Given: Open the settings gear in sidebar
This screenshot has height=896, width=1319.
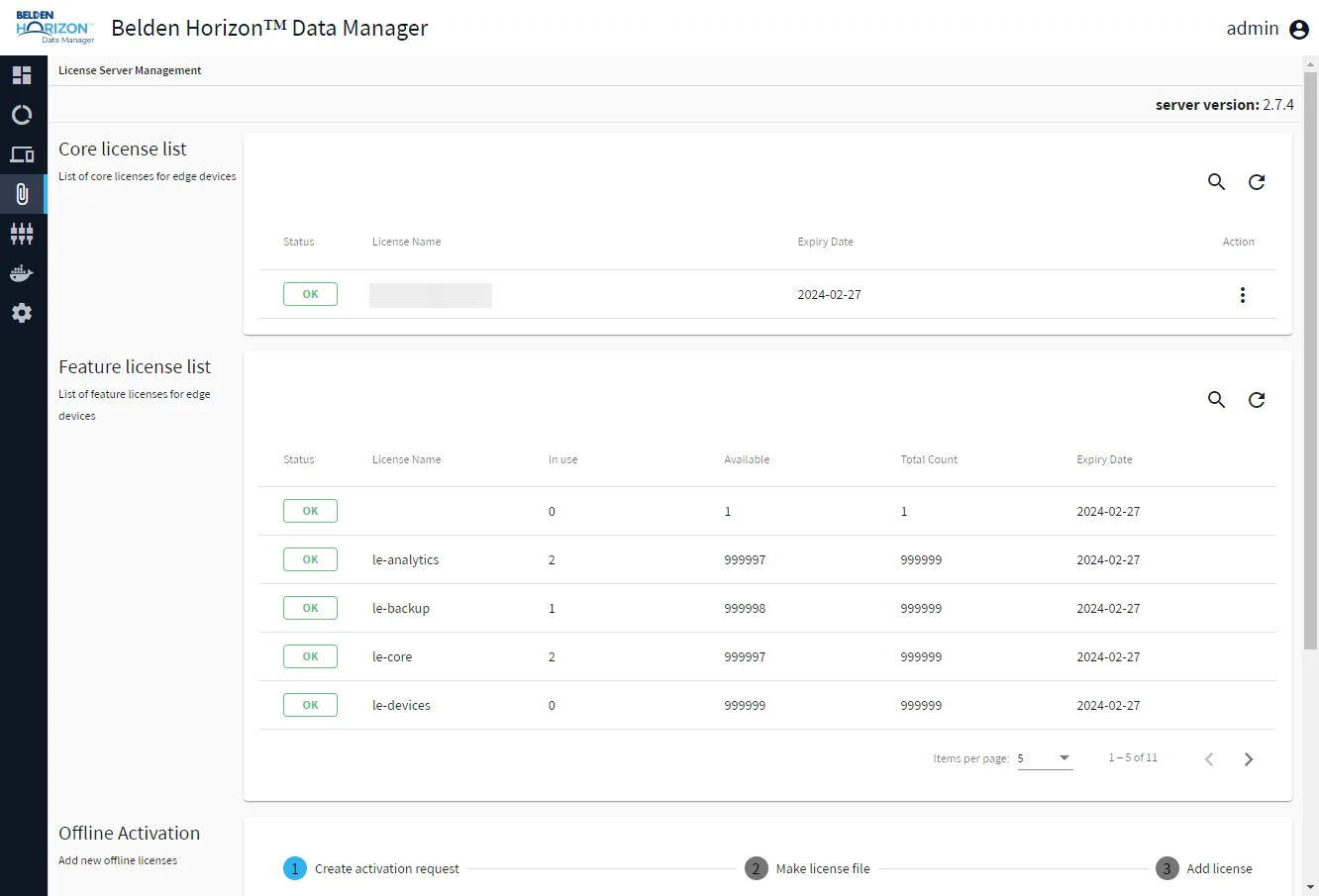Looking at the screenshot, I should point(22,313).
